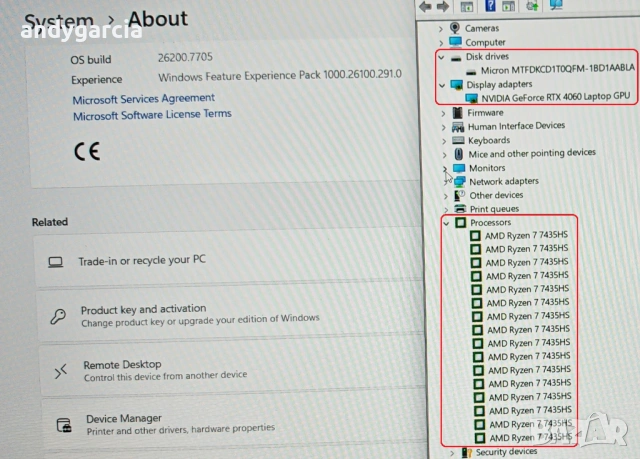The height and width of the screenshot is (459, 640).
Task: Expand the Network adapters category
Action: [x=443, y=182]
